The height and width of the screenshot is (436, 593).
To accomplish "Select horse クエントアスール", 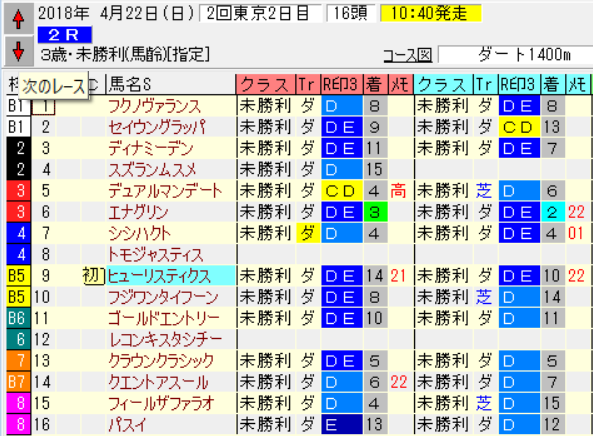I will 158,382.
